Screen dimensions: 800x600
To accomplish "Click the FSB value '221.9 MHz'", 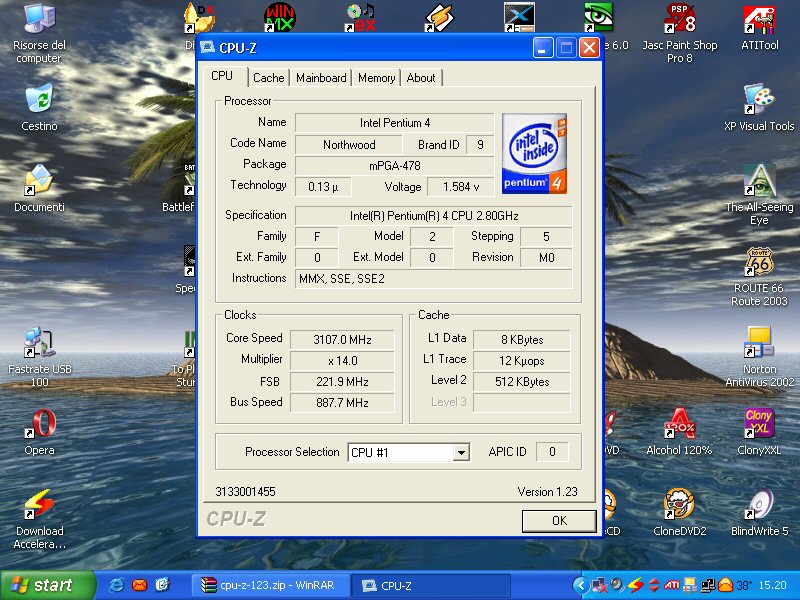I will [x=342, y=382].
